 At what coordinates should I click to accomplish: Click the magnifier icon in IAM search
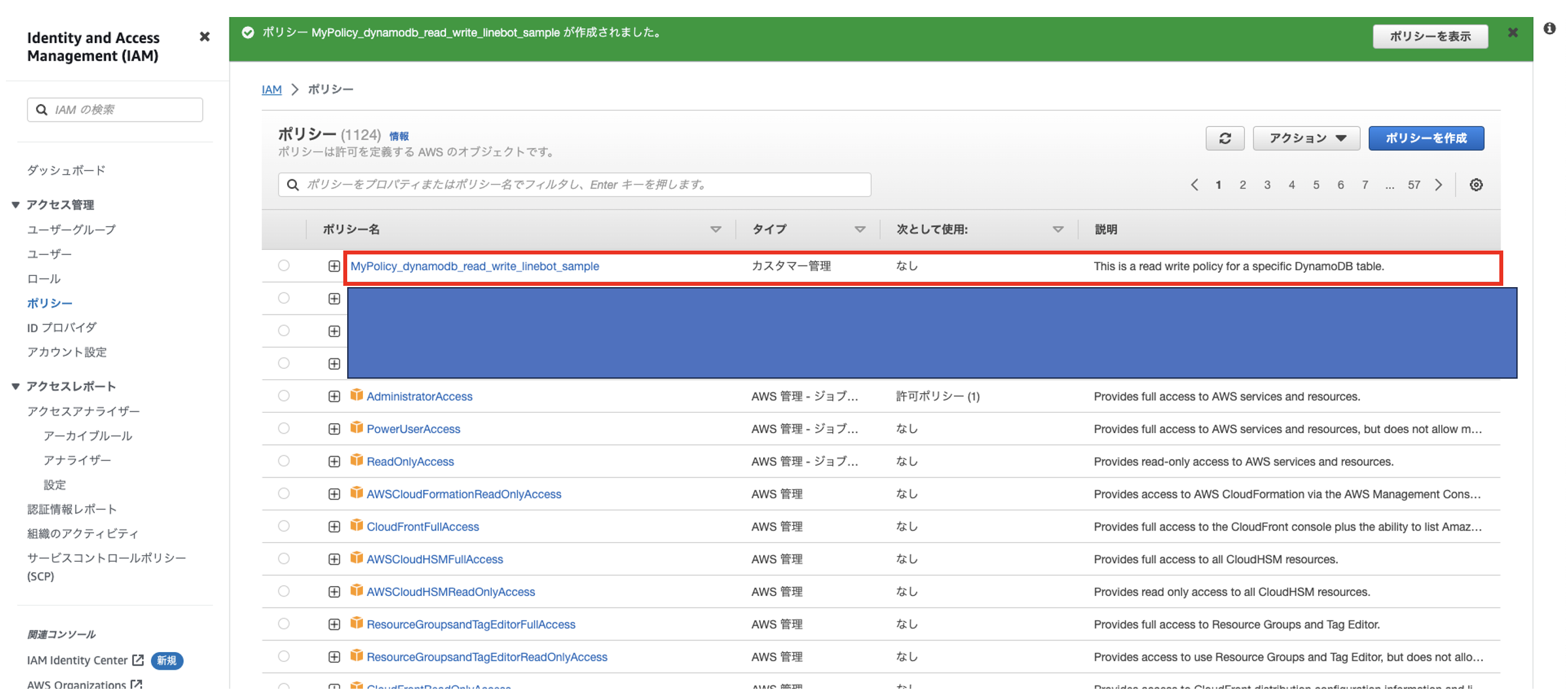(x=42, y=109)
